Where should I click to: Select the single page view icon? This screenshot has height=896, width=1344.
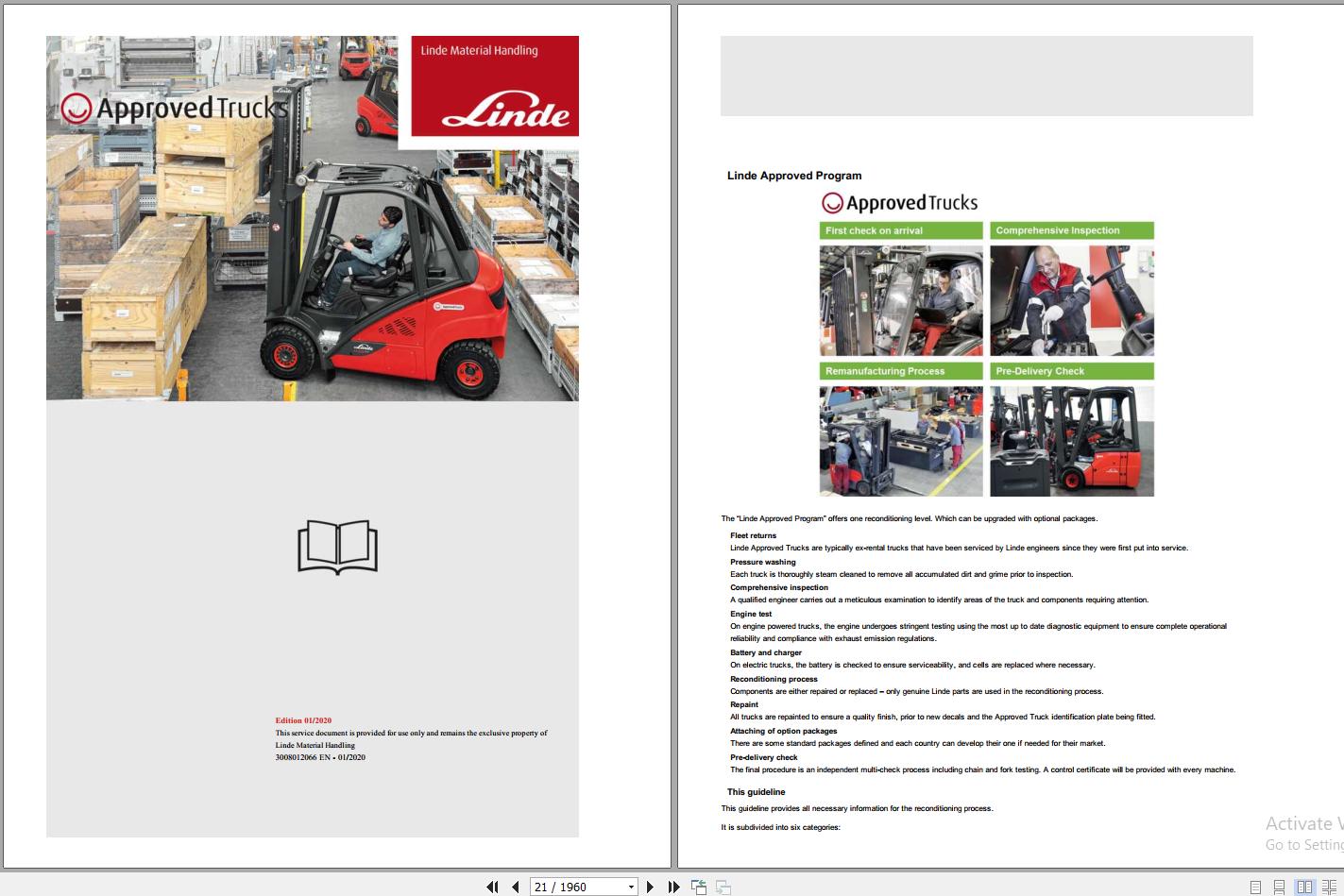[x=1254, y=887]
